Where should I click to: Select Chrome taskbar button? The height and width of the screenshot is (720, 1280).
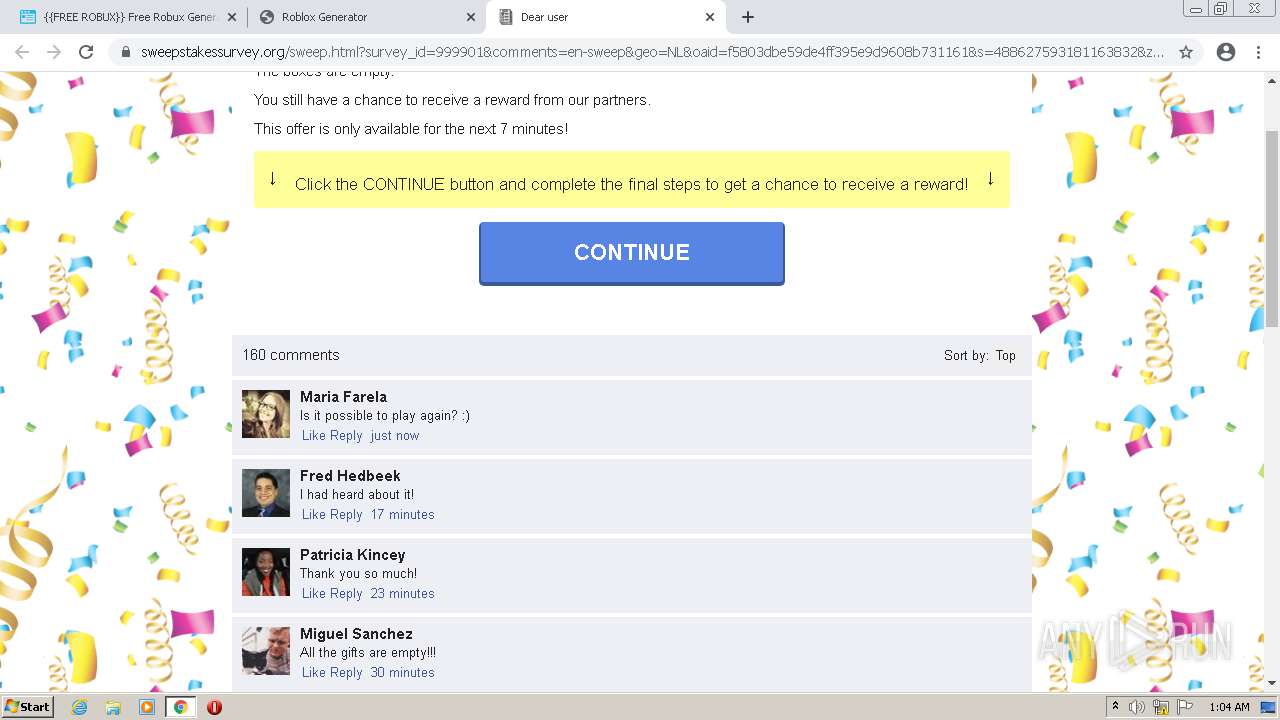click(180, 707)
